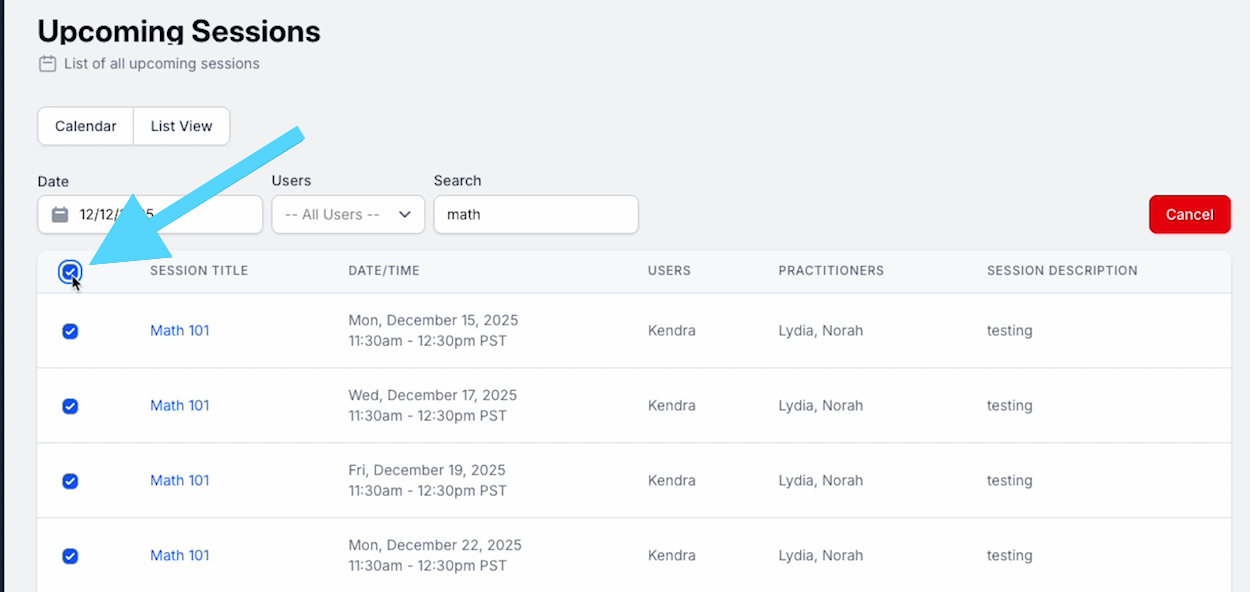
Task: Switch to Calendar view tab
Action: pos(86,126)
